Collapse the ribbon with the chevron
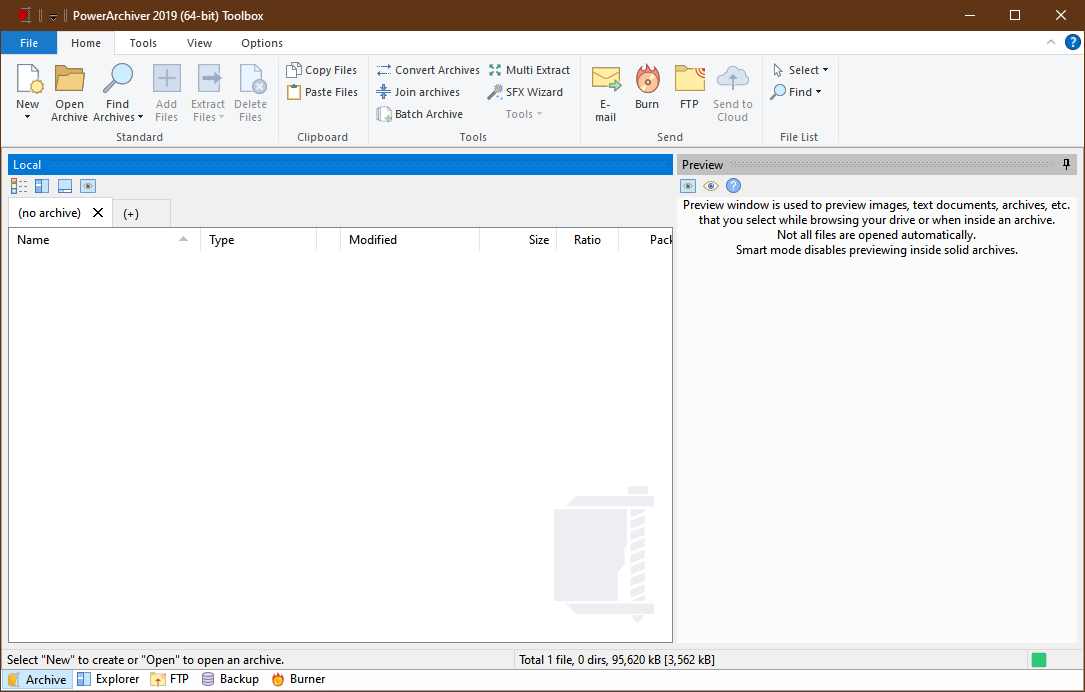The height and width of the screenshot is (692, 1085). (x=1050, y=42)
